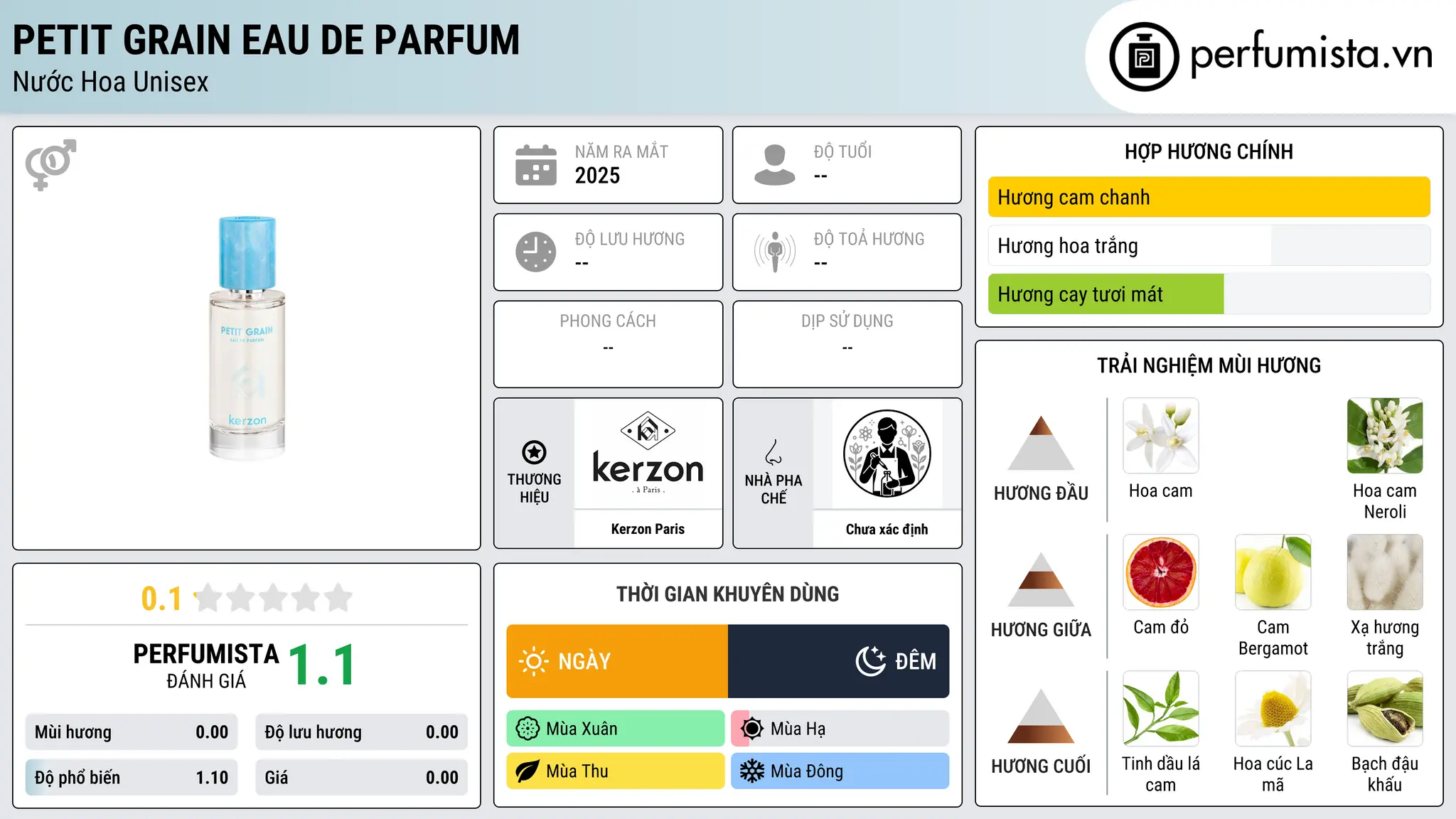Select the Mùa Hạ season bar

840,729
